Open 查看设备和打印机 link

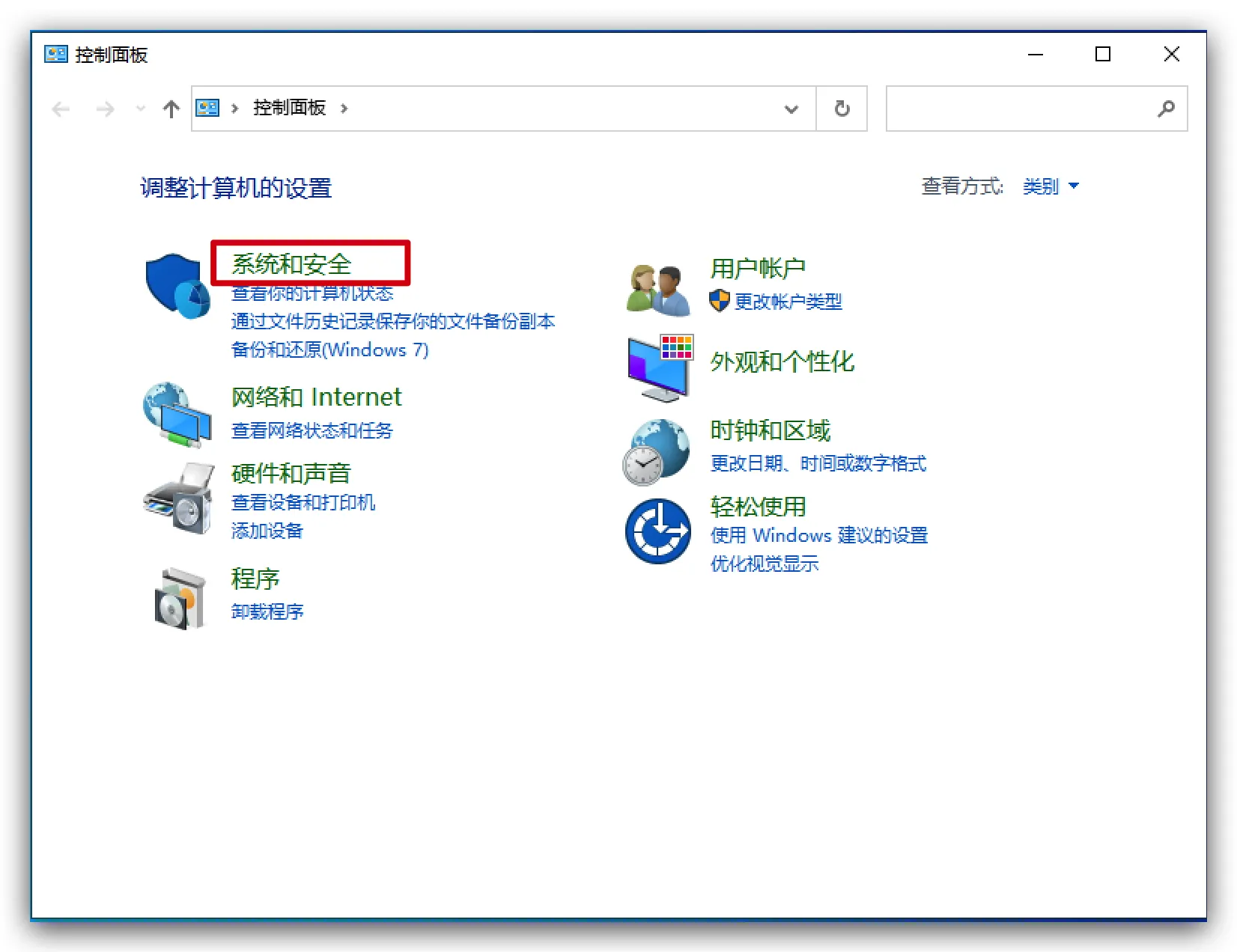(x=303, y=503)
